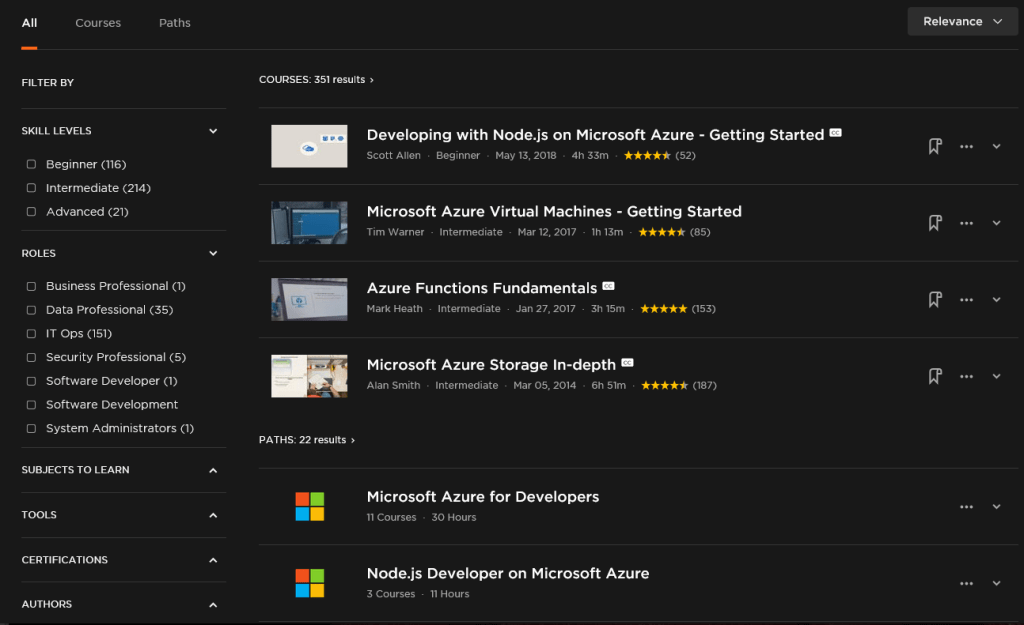Bookmark the Azure Functions Fundamentals course

tap(935, 299)
